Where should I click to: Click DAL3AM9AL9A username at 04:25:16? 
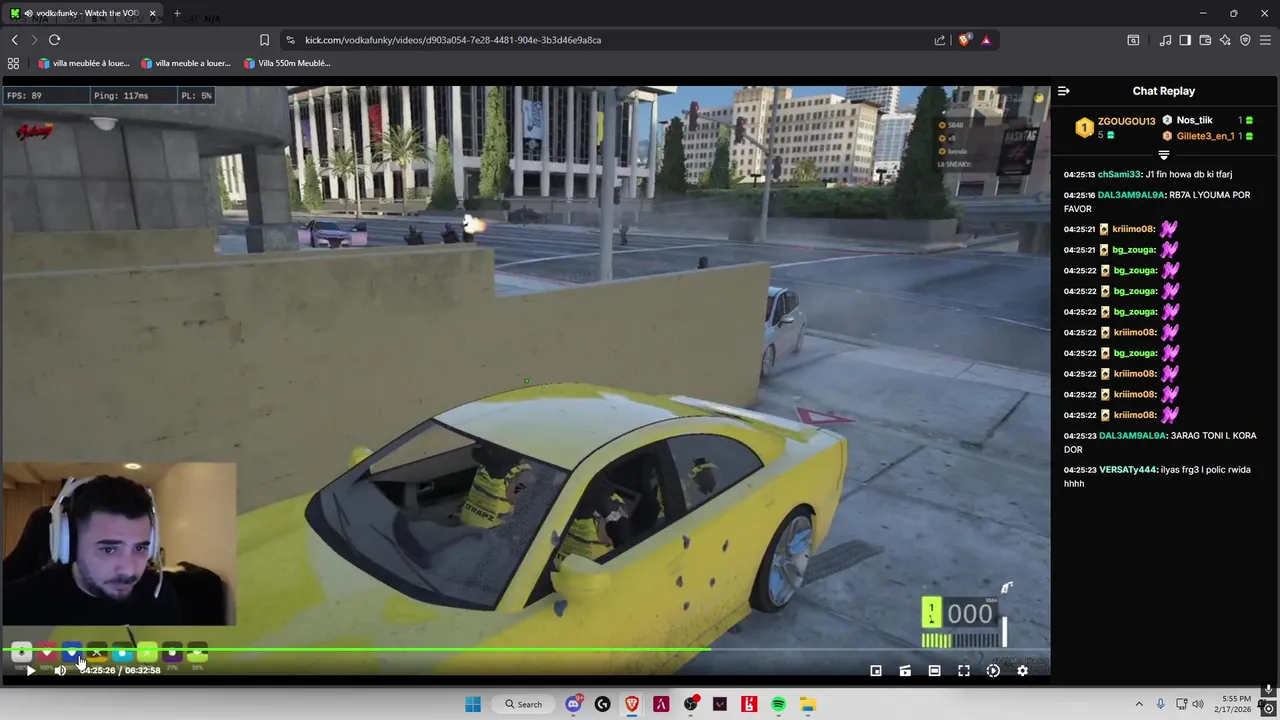(x=1131, y=195)
